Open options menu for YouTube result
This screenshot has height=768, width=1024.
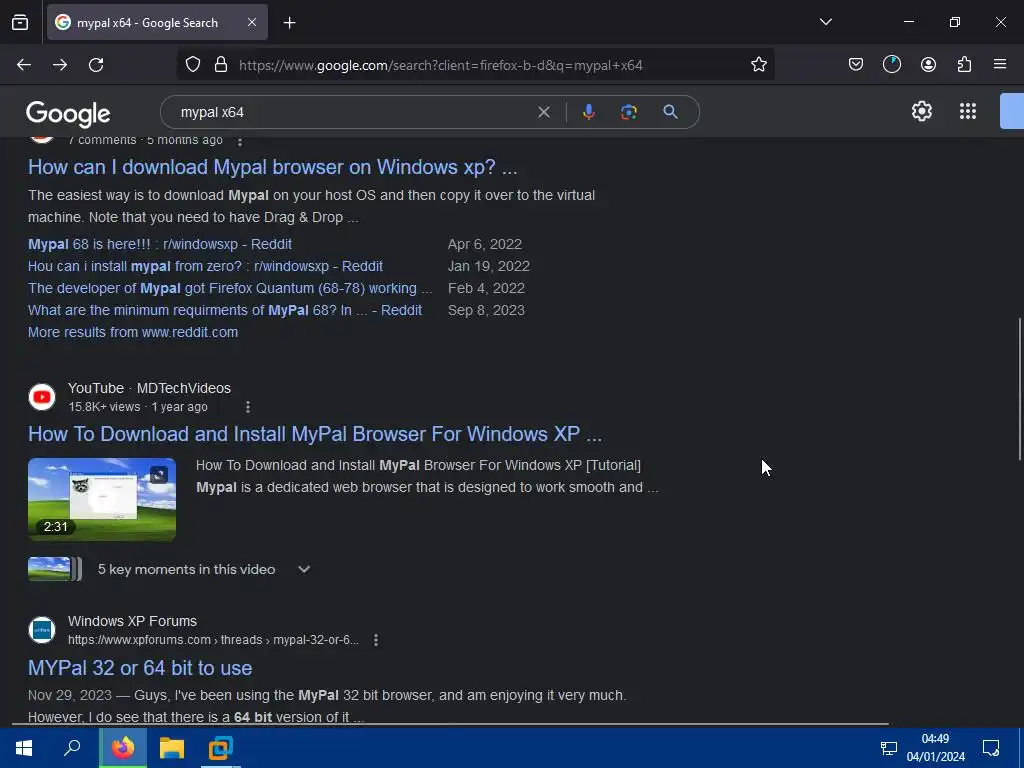[248, 407]
